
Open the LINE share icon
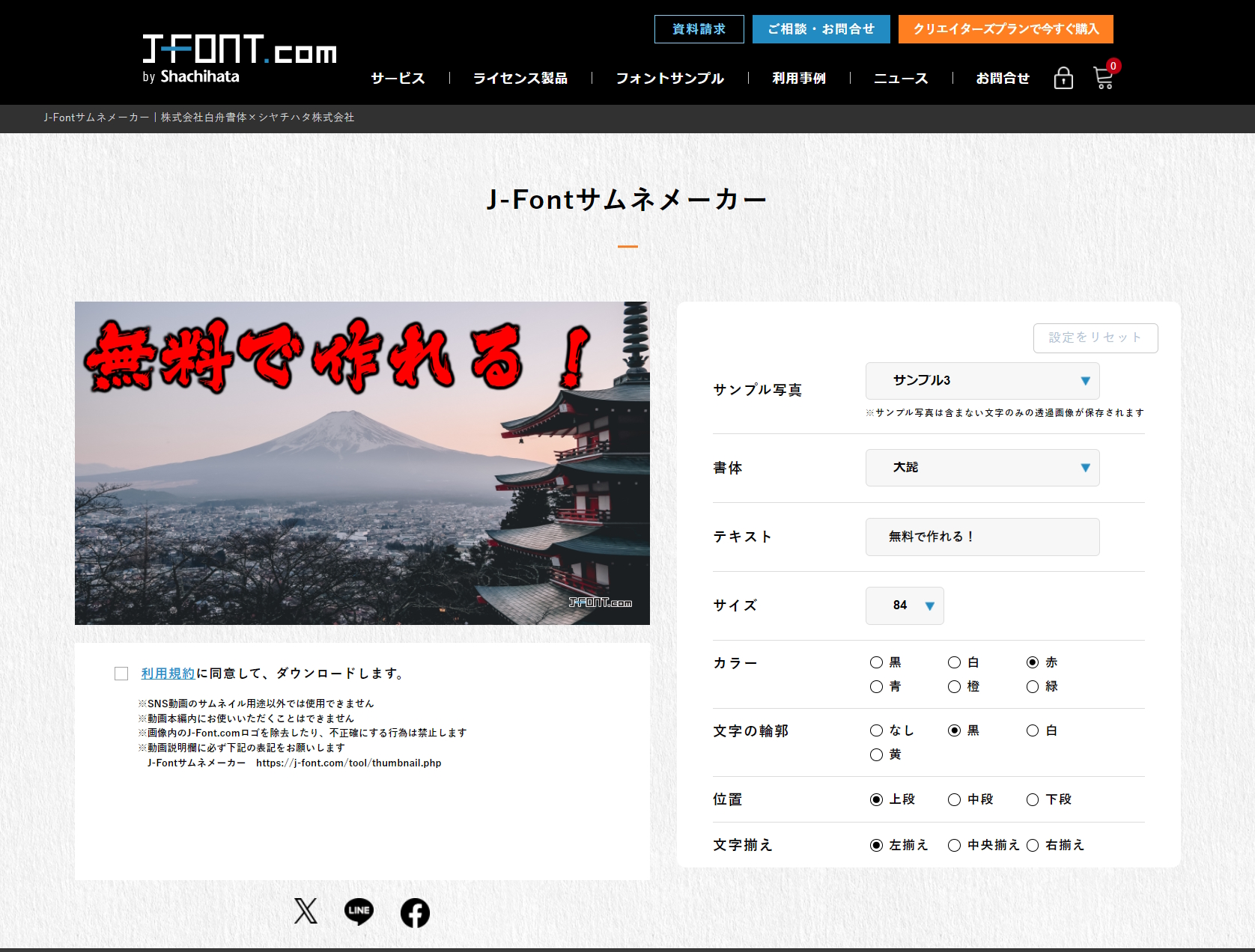pos(359,912)
